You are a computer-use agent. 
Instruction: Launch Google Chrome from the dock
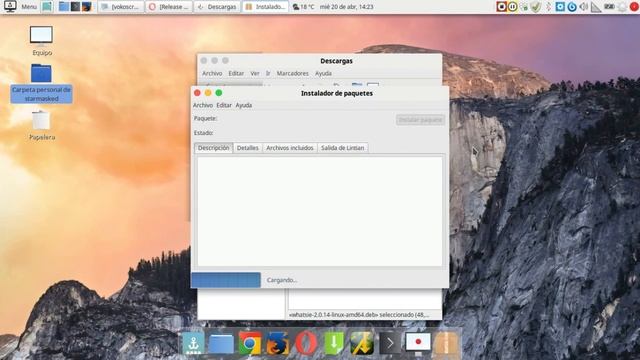250,343
